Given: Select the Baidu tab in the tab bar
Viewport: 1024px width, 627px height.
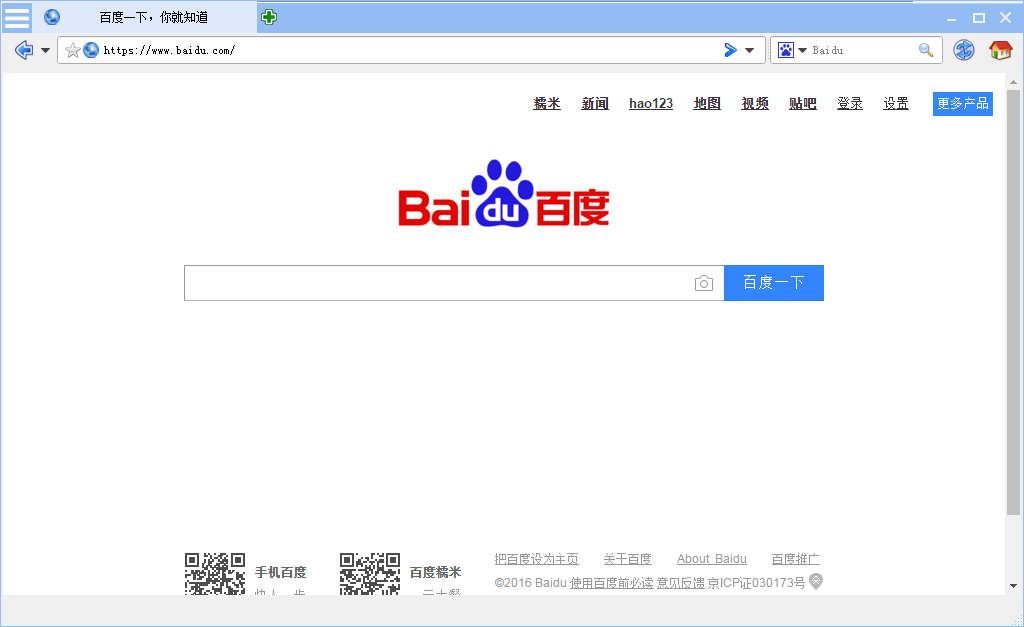Looking at the screenshot, I should pos(144,17).
